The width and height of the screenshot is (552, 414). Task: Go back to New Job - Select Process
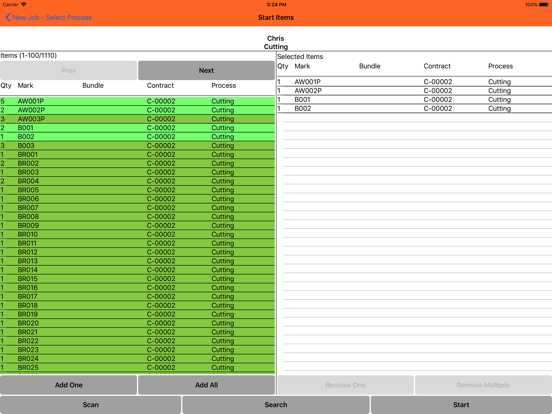pyautogui.click(x=49, y=18)
